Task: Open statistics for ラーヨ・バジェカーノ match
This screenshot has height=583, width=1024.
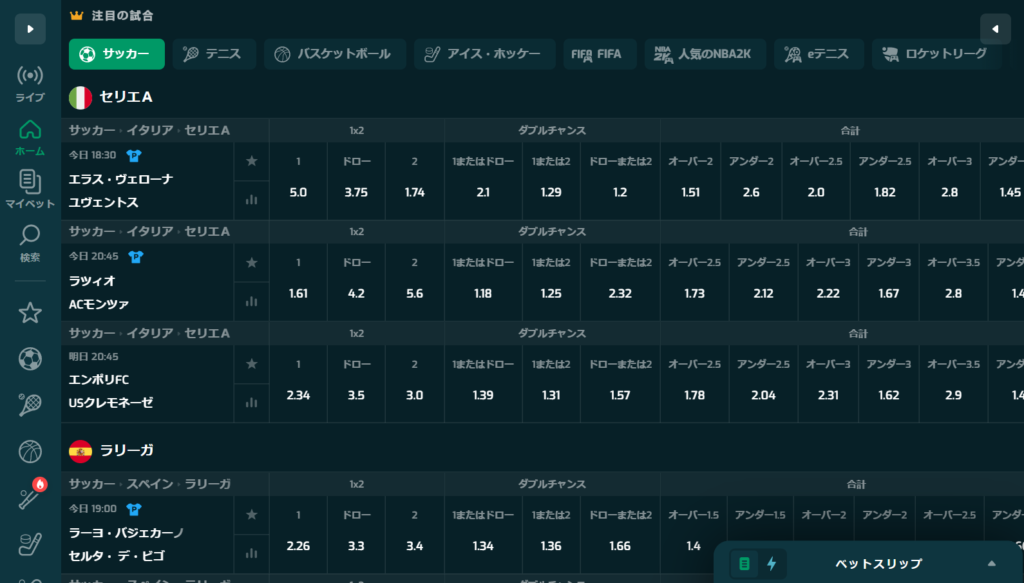Action: tap(251, 554)
